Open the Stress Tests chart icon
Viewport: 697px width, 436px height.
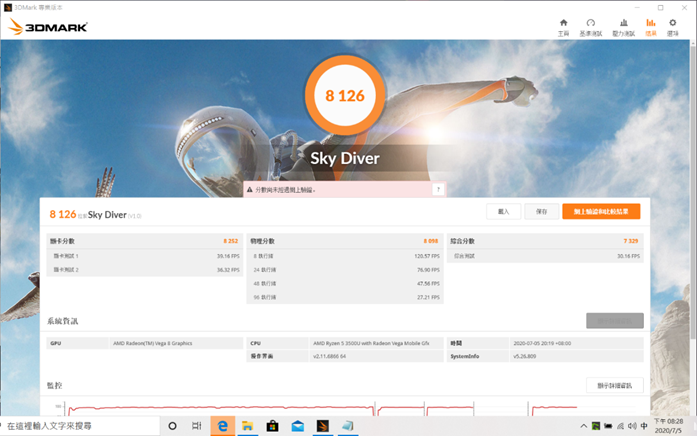click(x=624, y=27)
